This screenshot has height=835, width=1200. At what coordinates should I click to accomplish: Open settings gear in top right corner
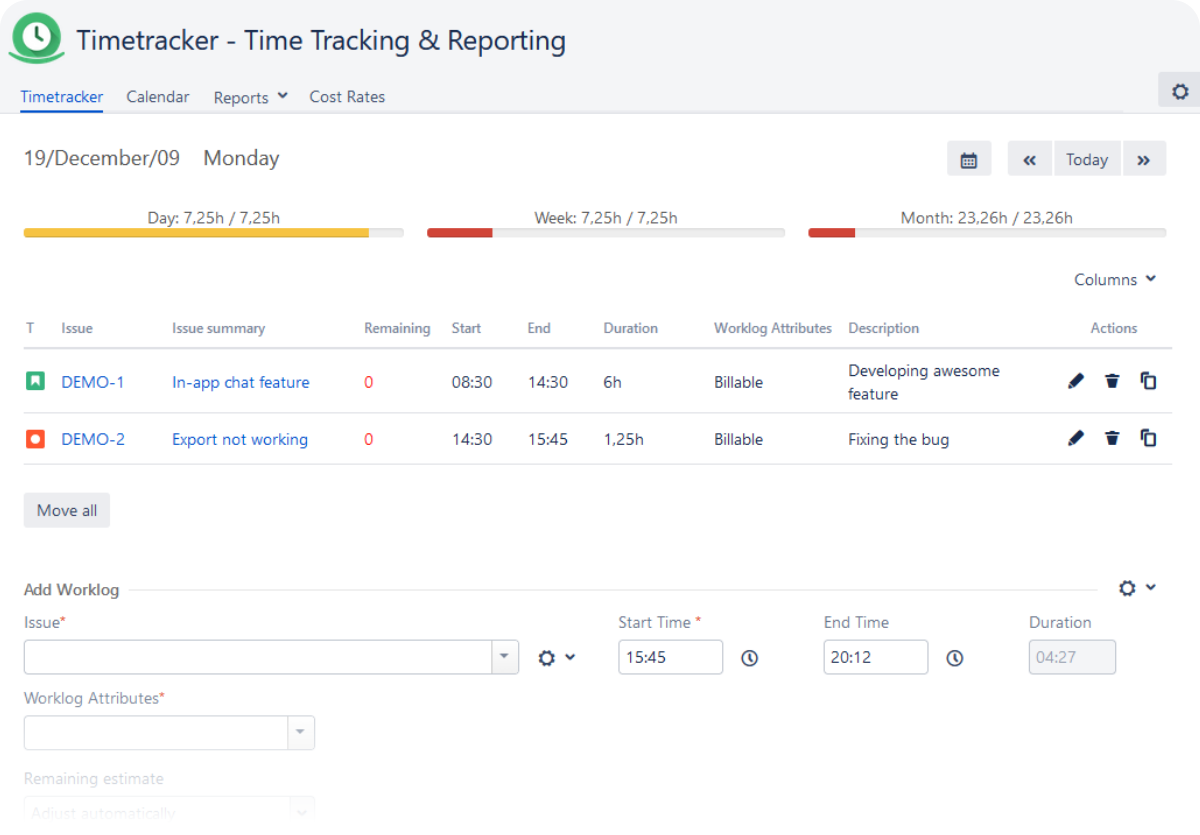coord(1180,91)
